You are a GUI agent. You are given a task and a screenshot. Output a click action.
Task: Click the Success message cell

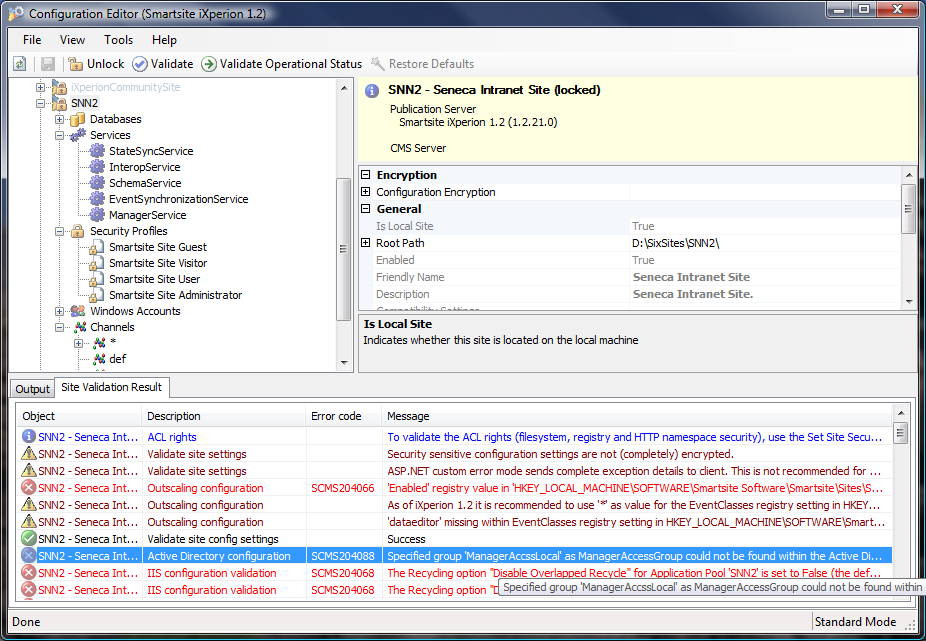637,539
